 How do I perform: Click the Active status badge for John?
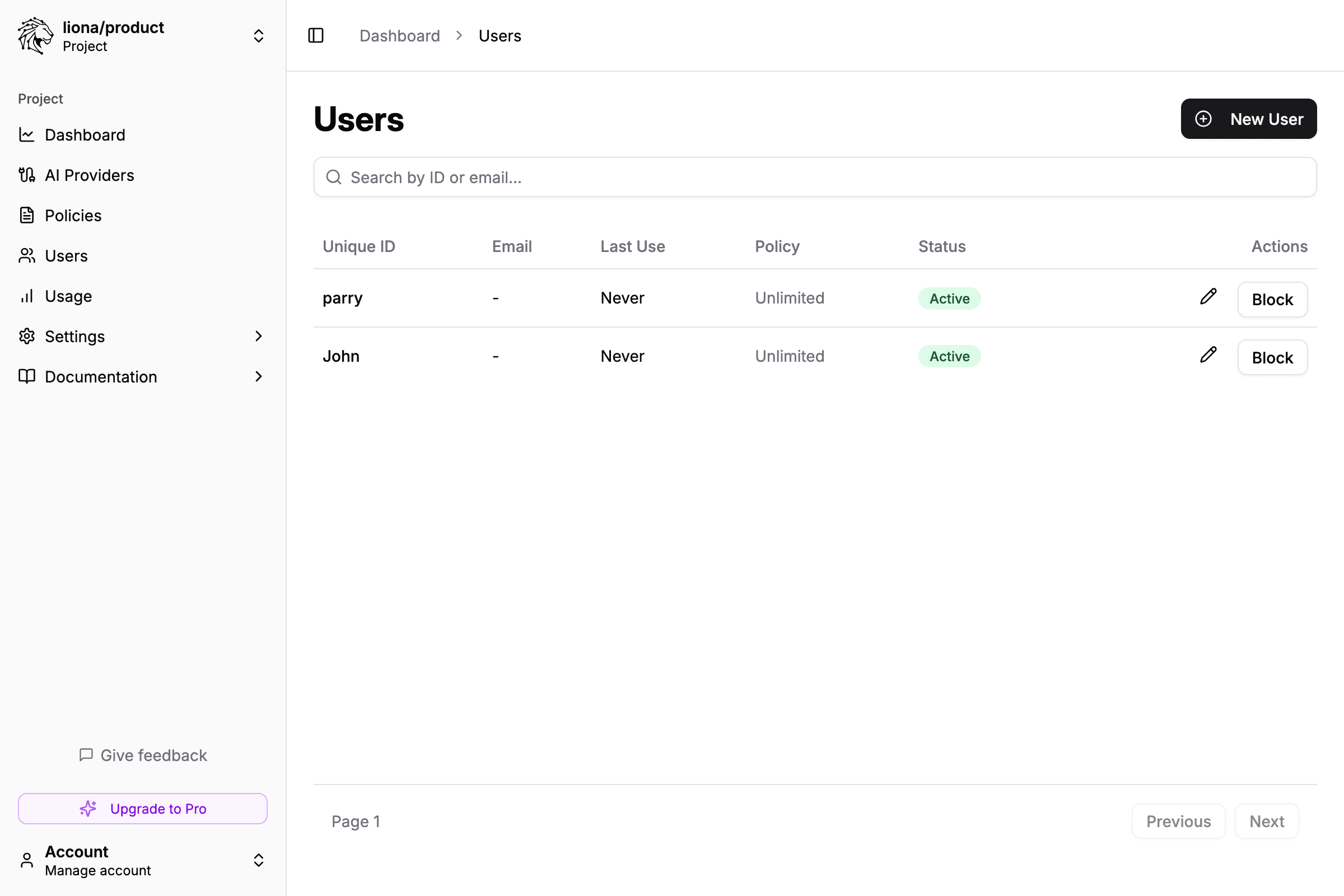tap(949, 356)
